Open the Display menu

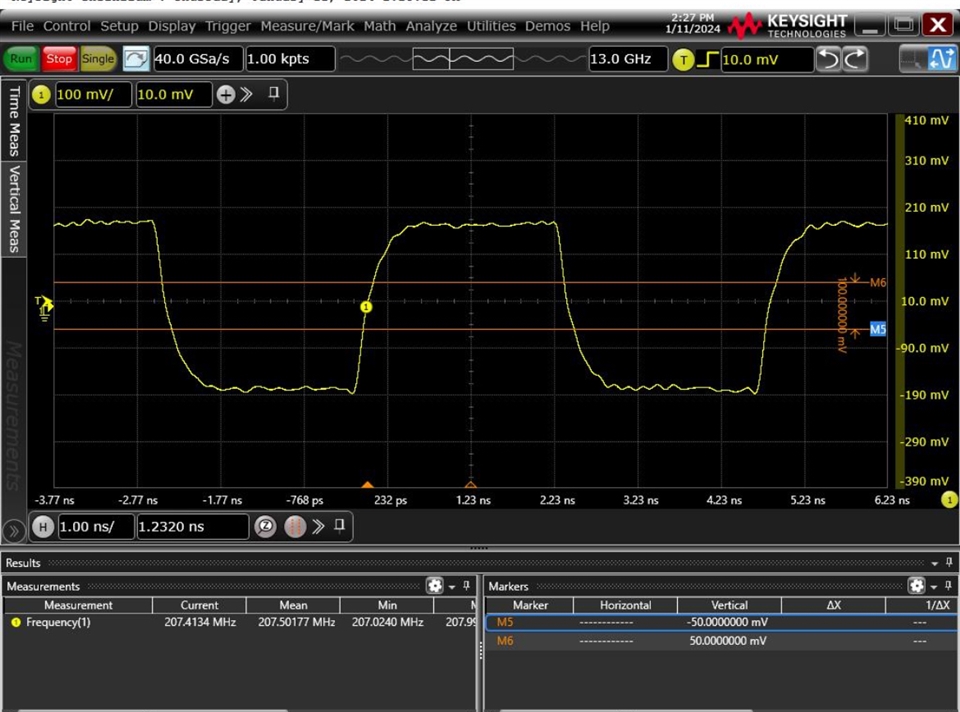tap(172, 26)
